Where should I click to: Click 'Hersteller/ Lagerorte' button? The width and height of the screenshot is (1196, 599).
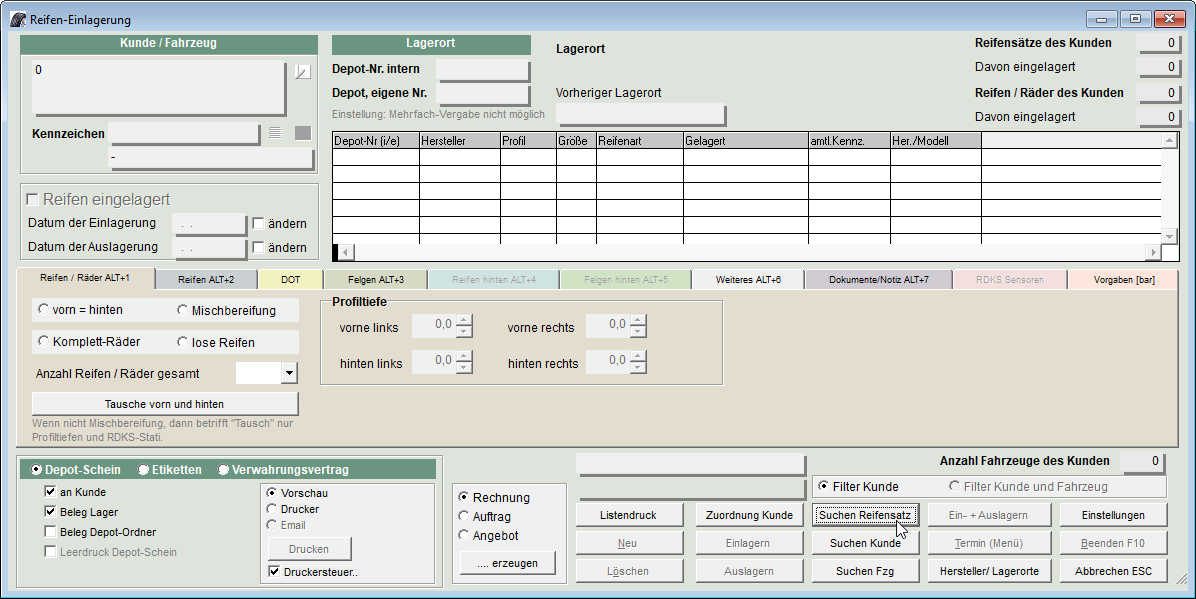989,571
